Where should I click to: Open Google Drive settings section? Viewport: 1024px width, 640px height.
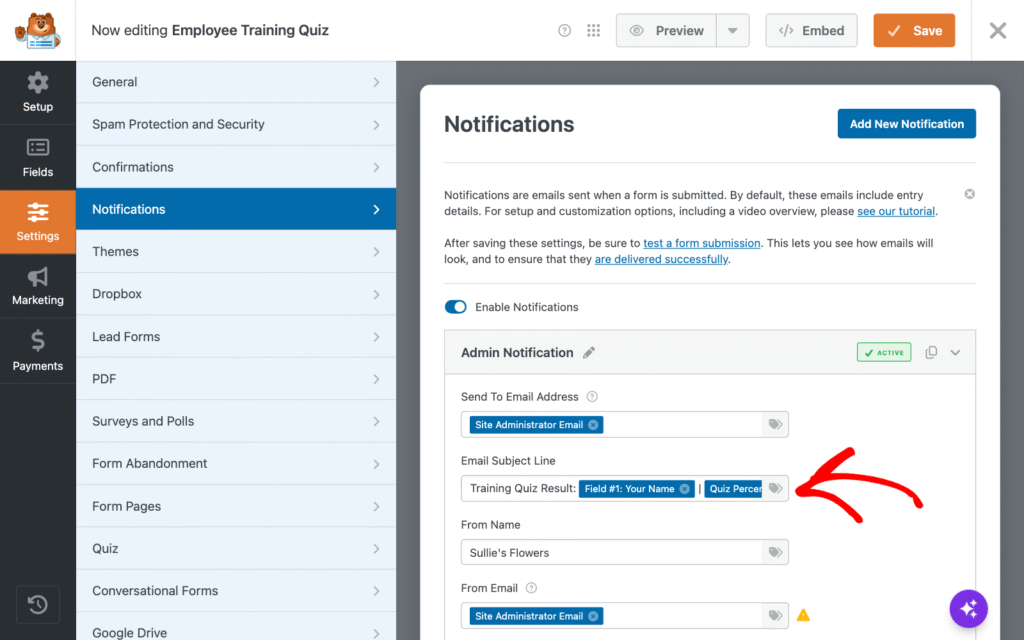tap(236, 628)
